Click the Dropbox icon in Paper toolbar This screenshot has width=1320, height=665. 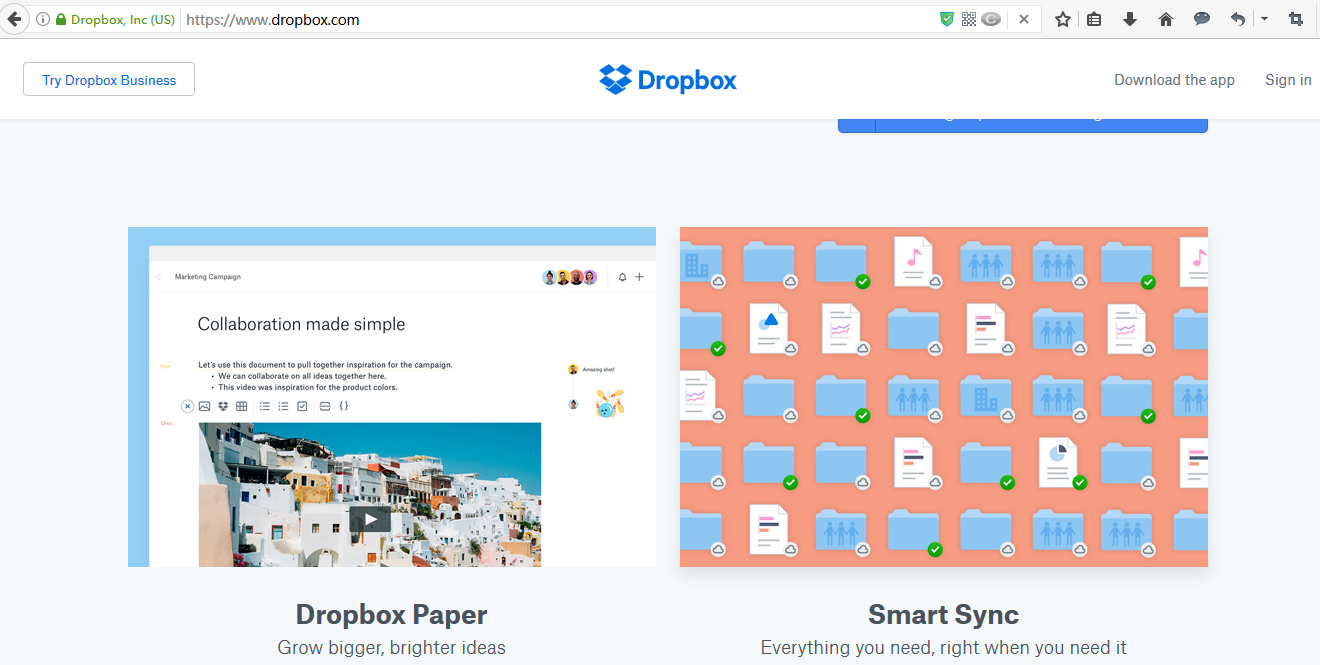[223, 406]
